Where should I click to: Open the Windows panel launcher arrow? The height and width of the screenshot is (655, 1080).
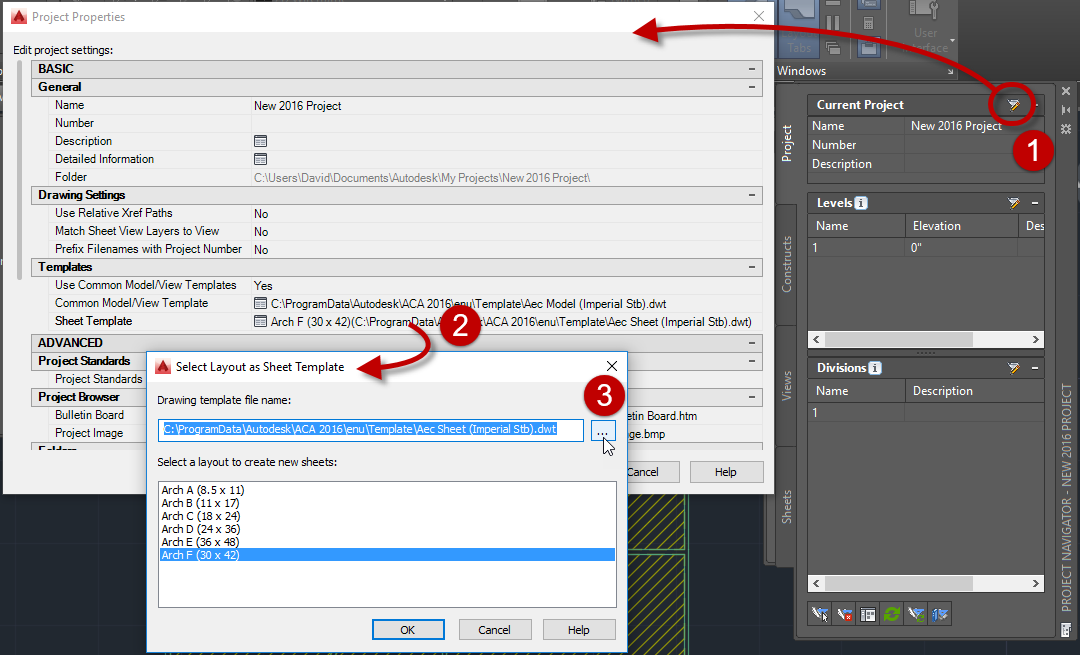tap(948, 70)
